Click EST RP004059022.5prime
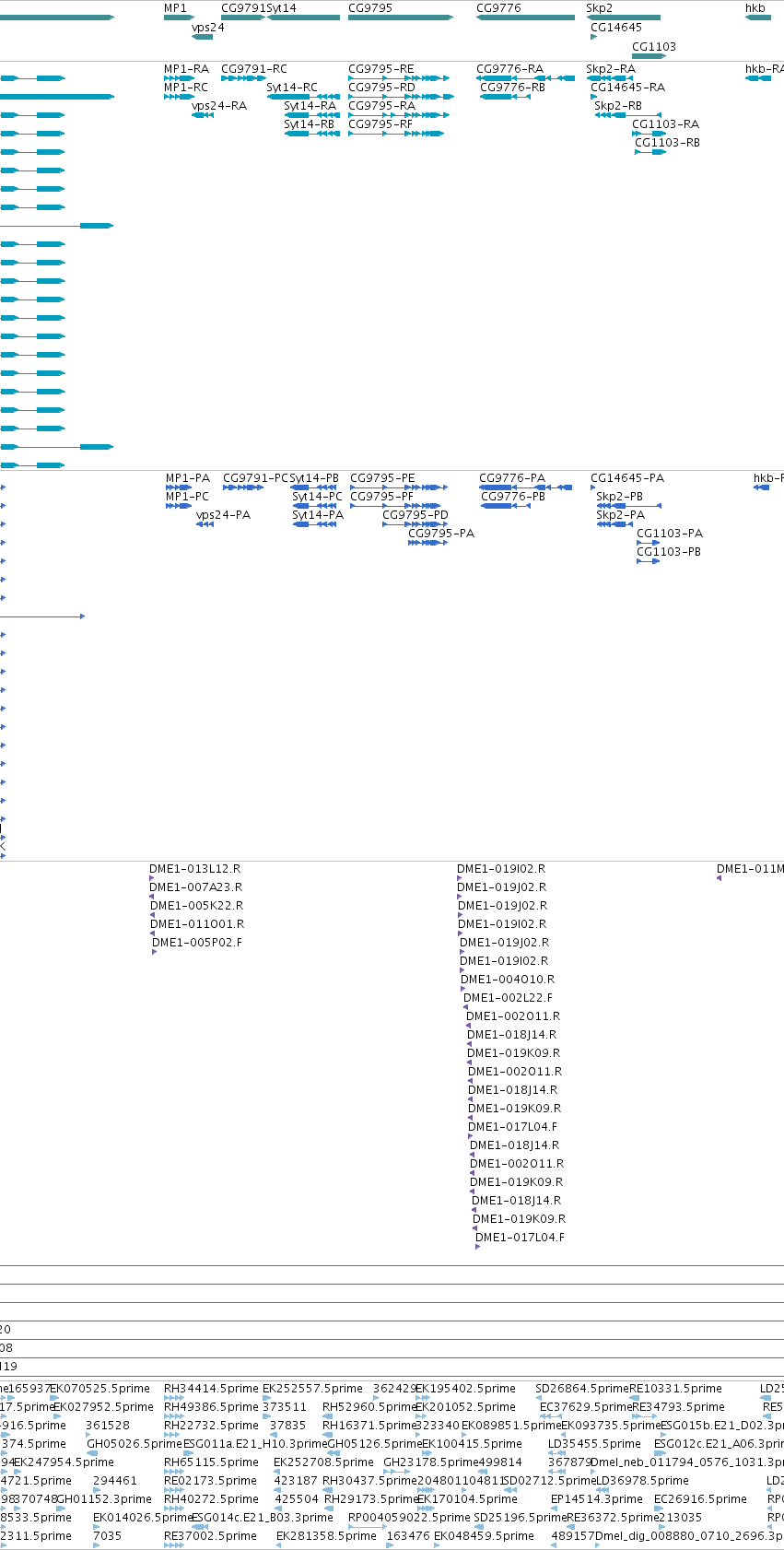This screenshot has width=784, height=1550. tap(409, 1518)
